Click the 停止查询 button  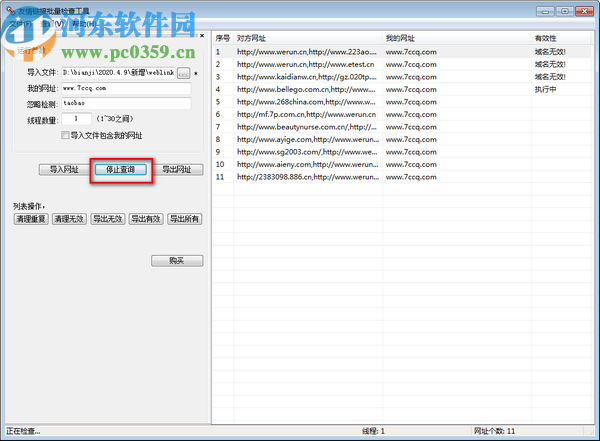click(x=121, y=170)
